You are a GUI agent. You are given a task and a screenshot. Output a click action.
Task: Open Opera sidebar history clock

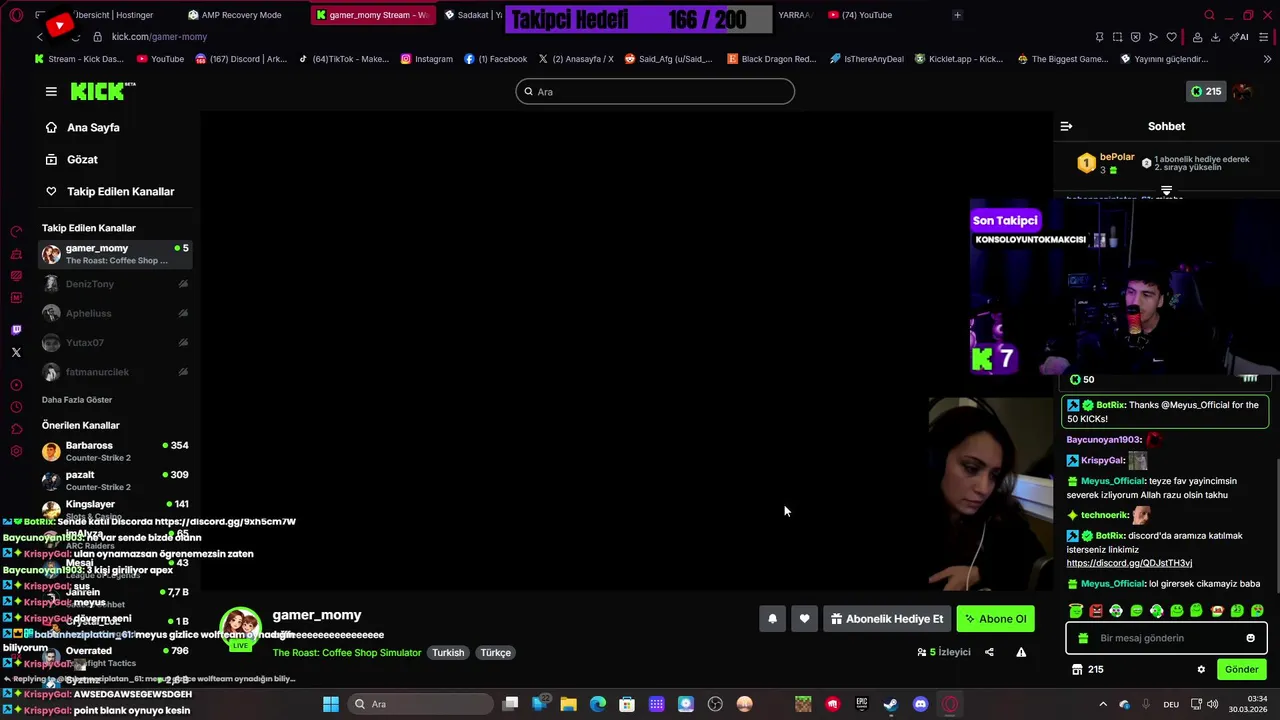click(16, 407)
